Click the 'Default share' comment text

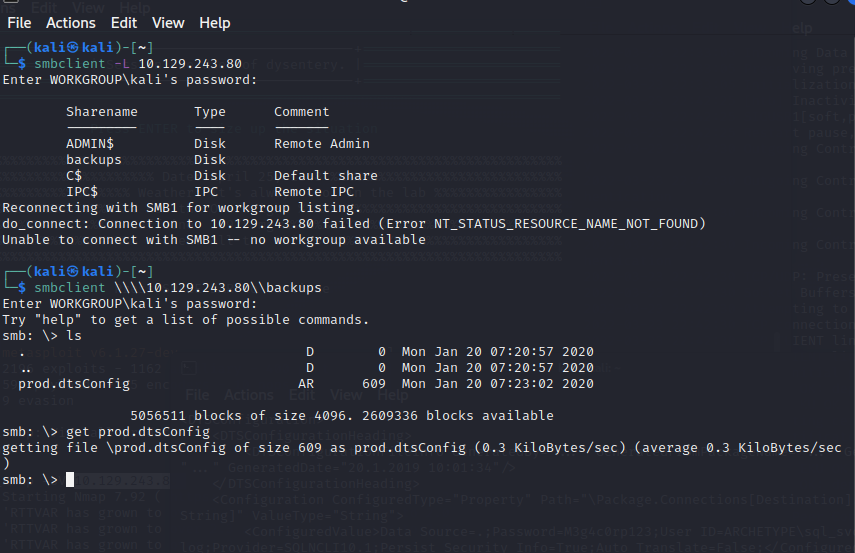tap(326, 176)
